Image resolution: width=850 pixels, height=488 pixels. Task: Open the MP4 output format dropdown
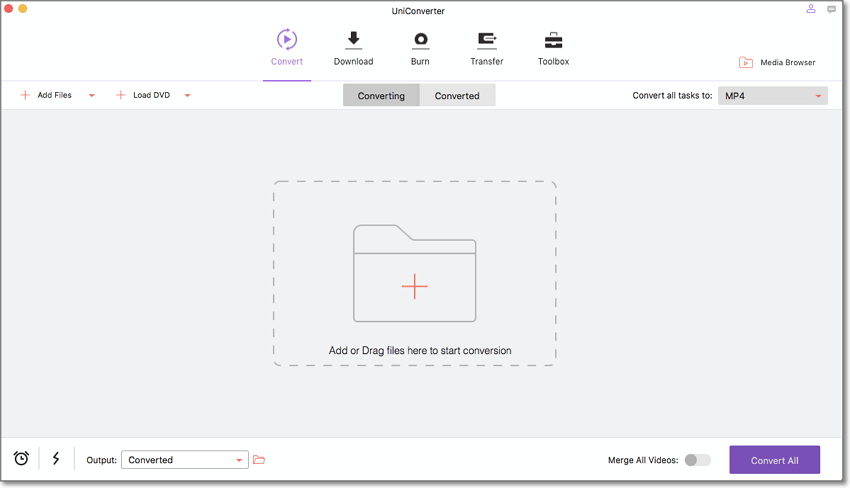pos(772,96)
